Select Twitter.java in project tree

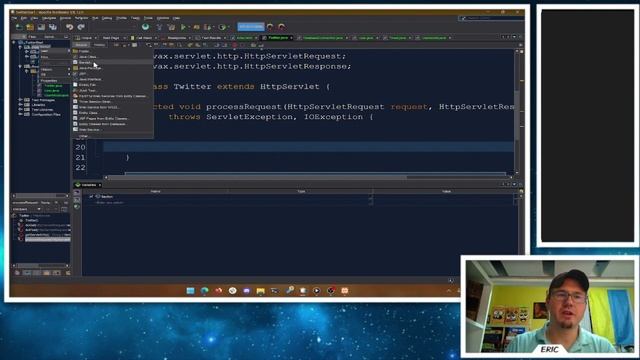pyautogui.click(x=53, y=86)
